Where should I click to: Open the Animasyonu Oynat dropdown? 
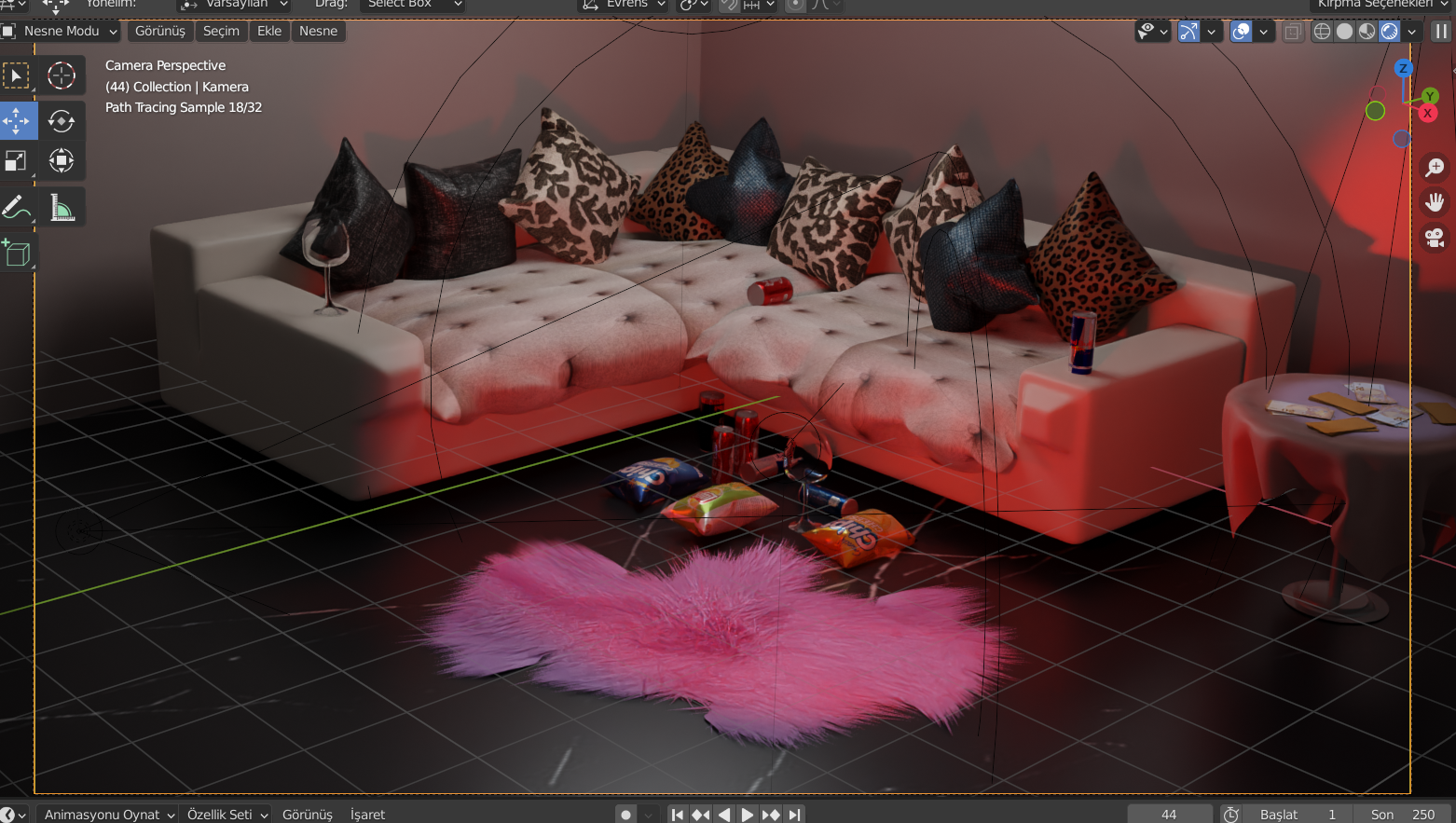pos(109,814)
